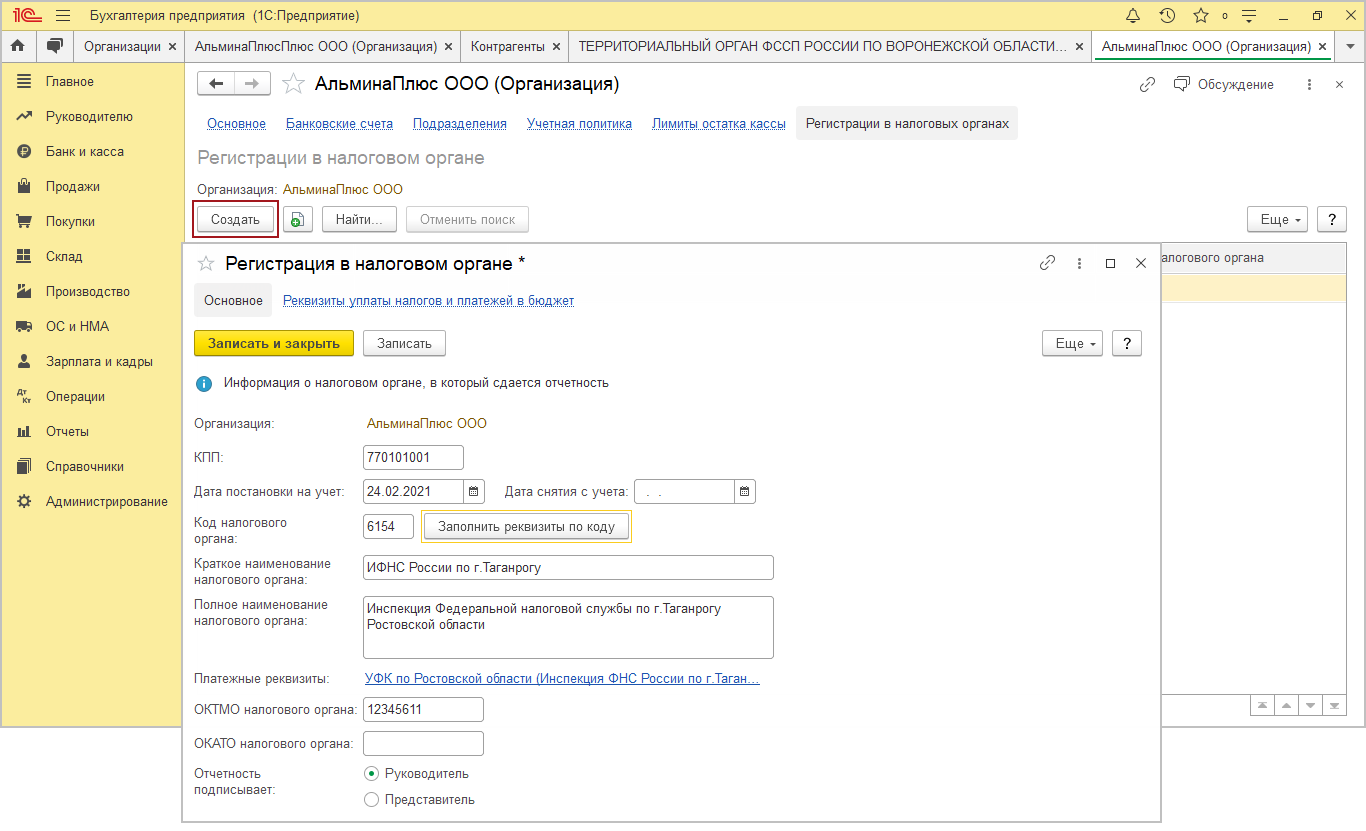The image size is (1366, 831).
Task: Switch to Организации tab
Action: pyautogui.click(x=122, y=46)
